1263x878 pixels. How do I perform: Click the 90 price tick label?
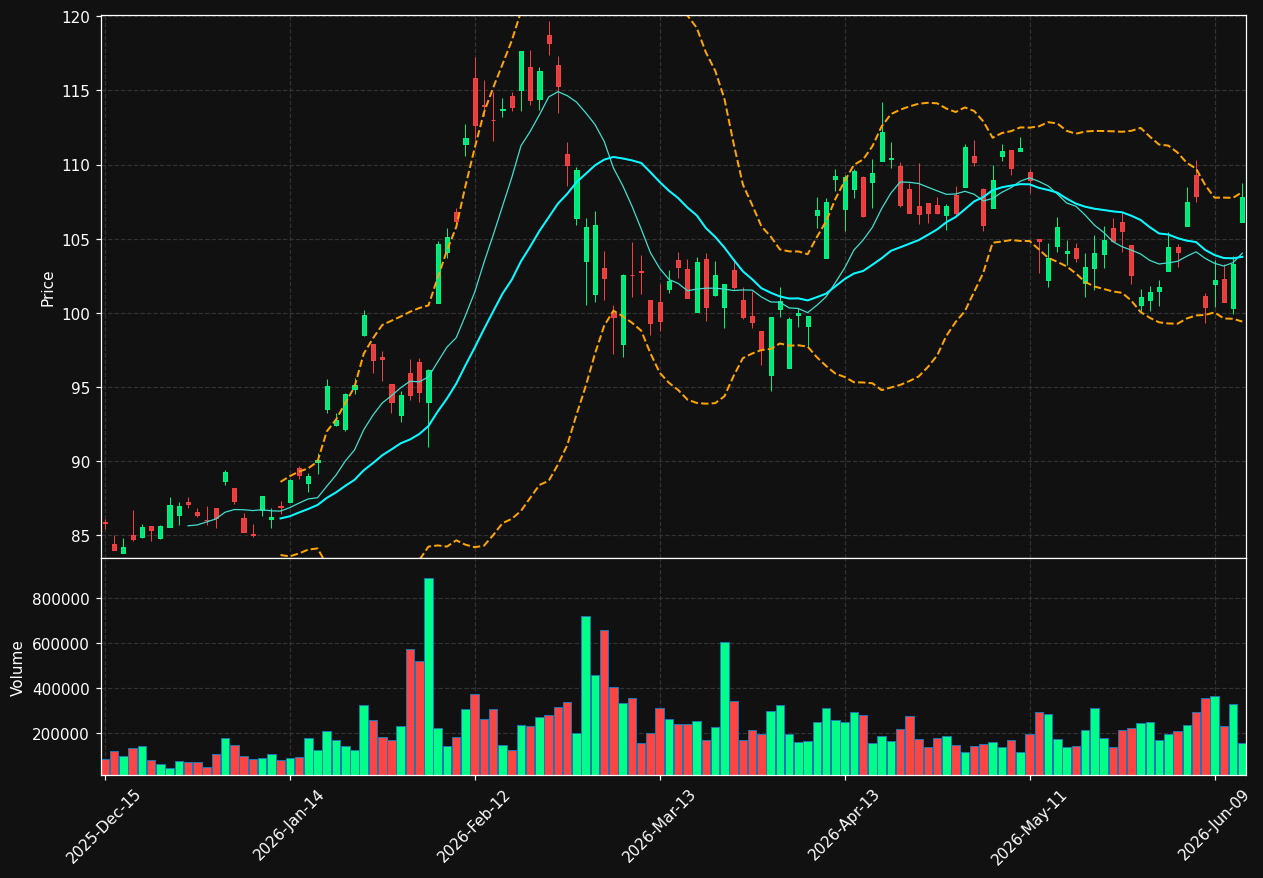point(81,462)
